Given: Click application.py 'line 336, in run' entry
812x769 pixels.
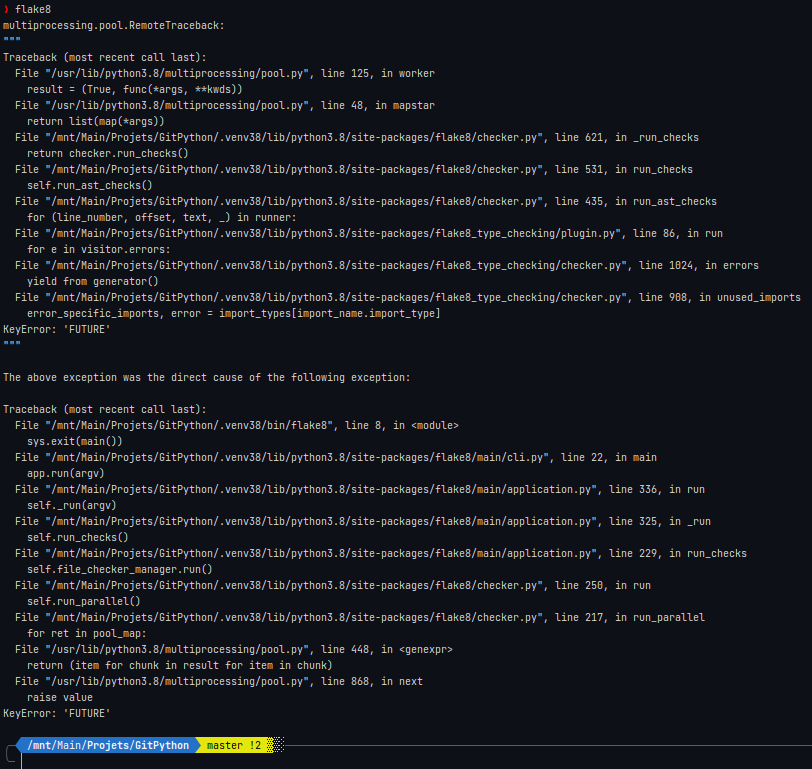Looking at the screenshot, I should (x=360, y=490).
